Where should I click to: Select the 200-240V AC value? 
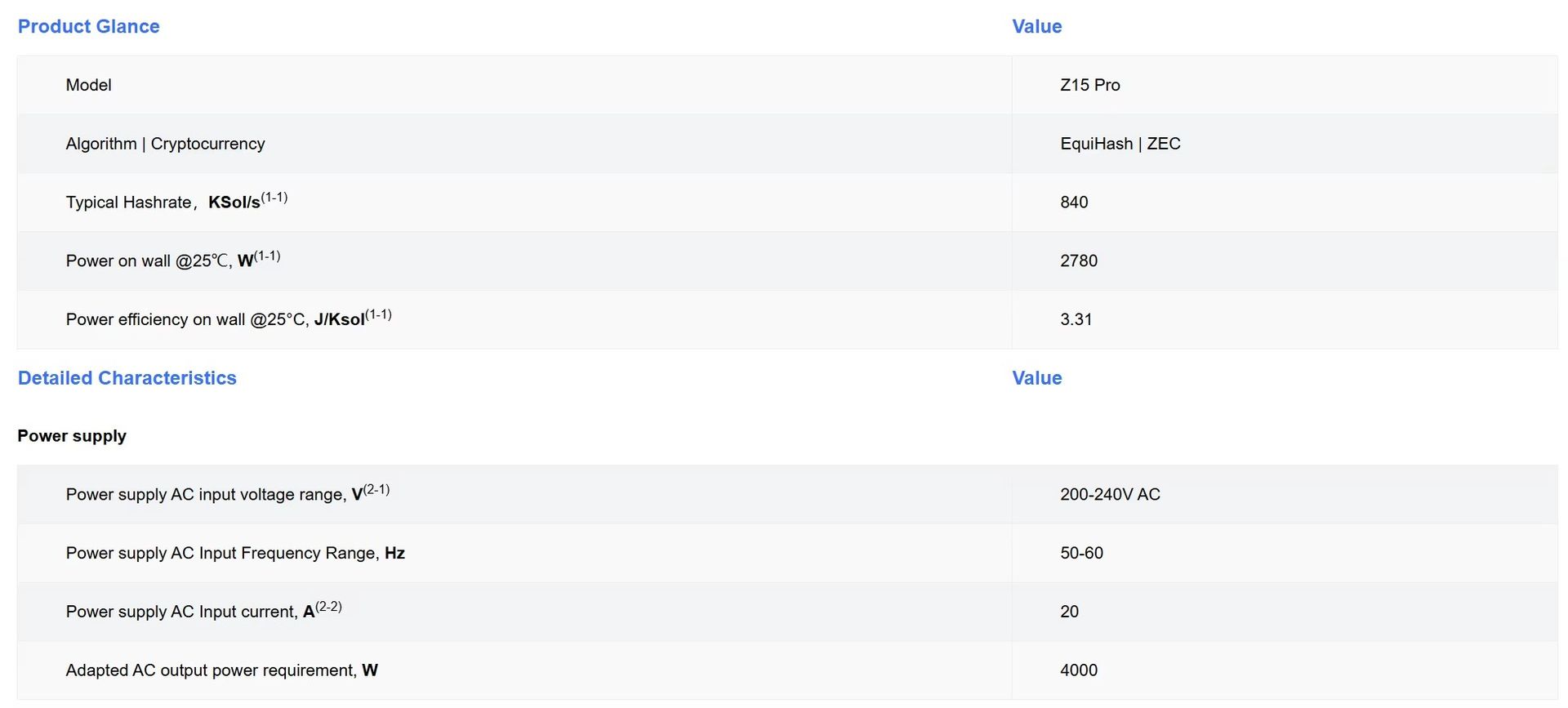click(1110, 495)
